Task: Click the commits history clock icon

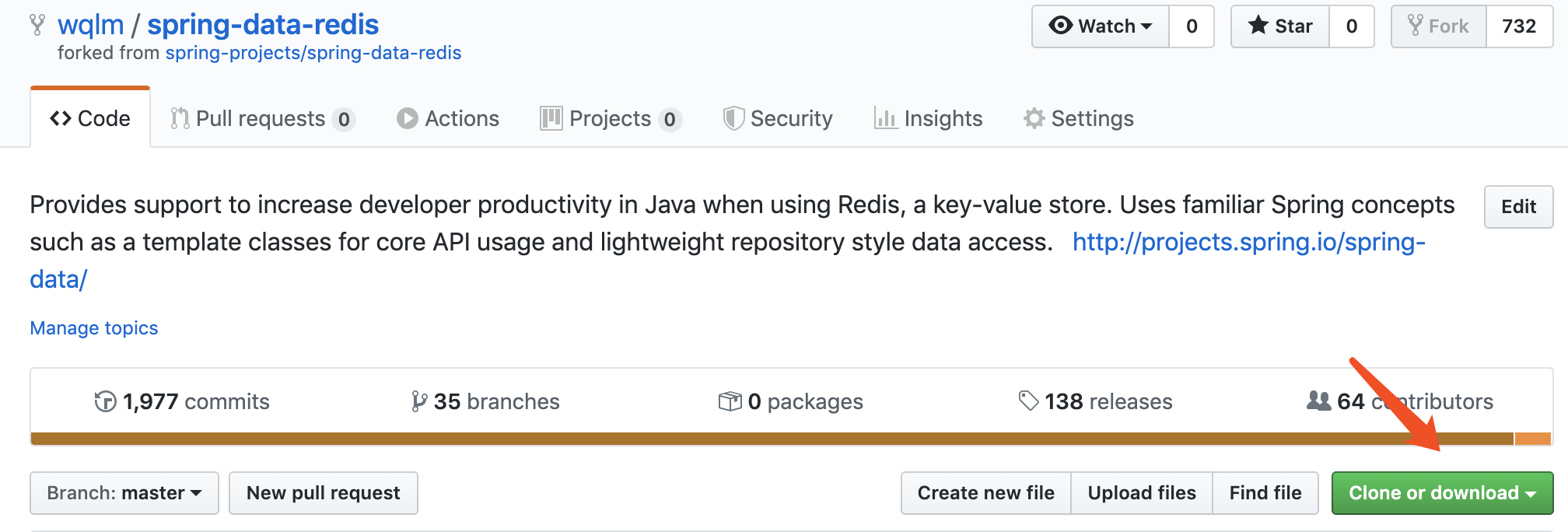Action: pos(105,401)
